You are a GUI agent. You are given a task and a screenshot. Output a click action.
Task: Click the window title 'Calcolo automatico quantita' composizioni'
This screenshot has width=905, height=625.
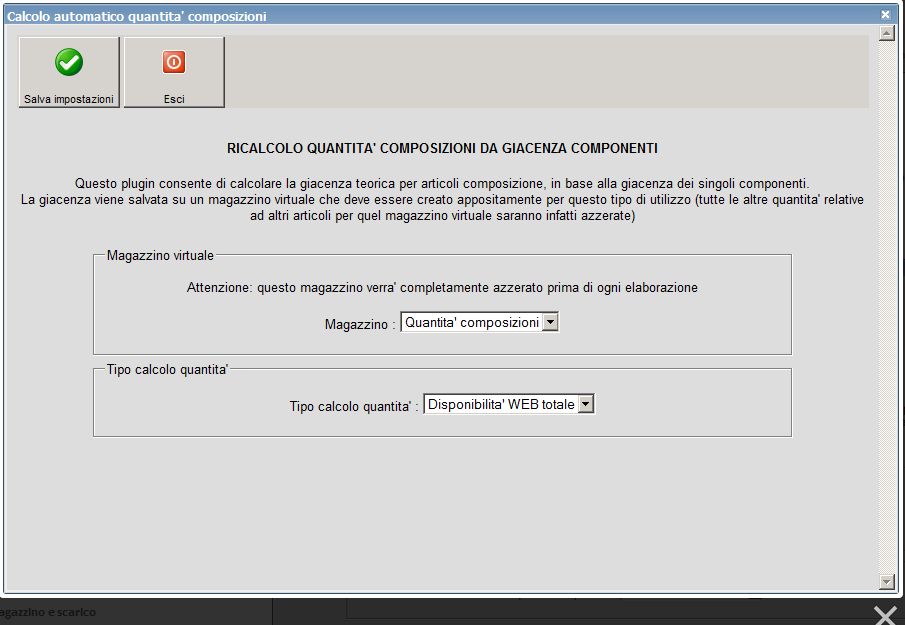click(137, 16)
